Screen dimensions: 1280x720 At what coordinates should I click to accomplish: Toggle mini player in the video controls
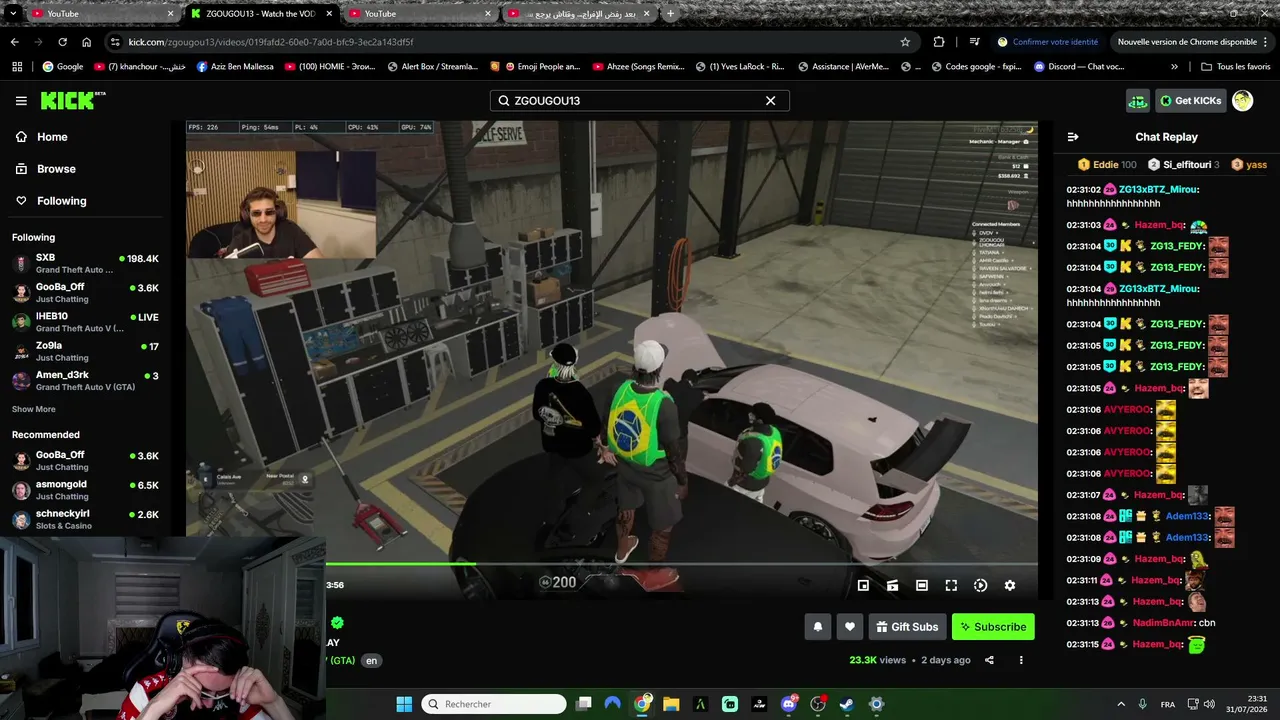864,585
